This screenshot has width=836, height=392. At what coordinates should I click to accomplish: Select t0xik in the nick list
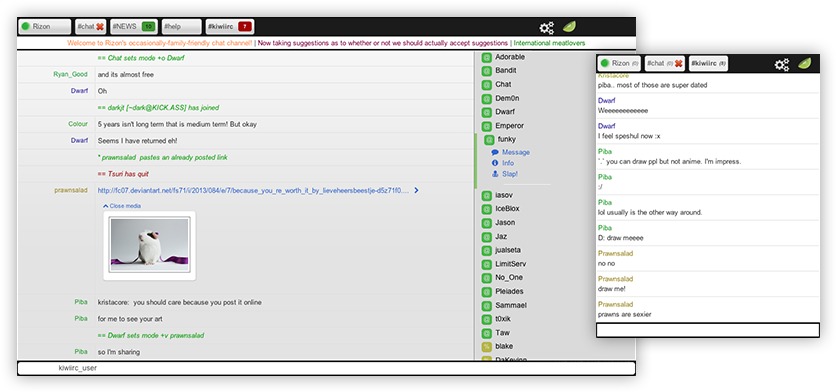coord(504,319)
